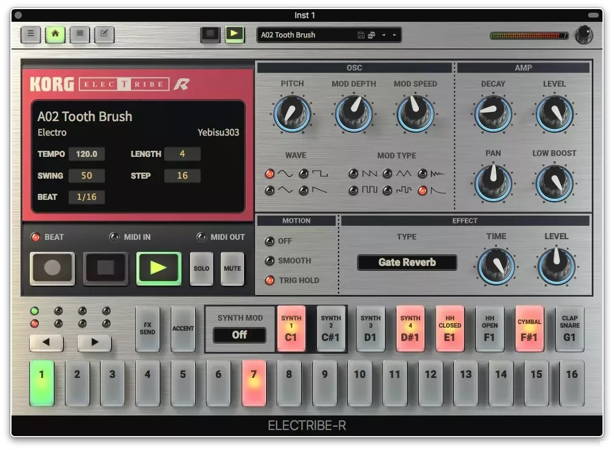Toggle the MUTE button

click(232, 269)
